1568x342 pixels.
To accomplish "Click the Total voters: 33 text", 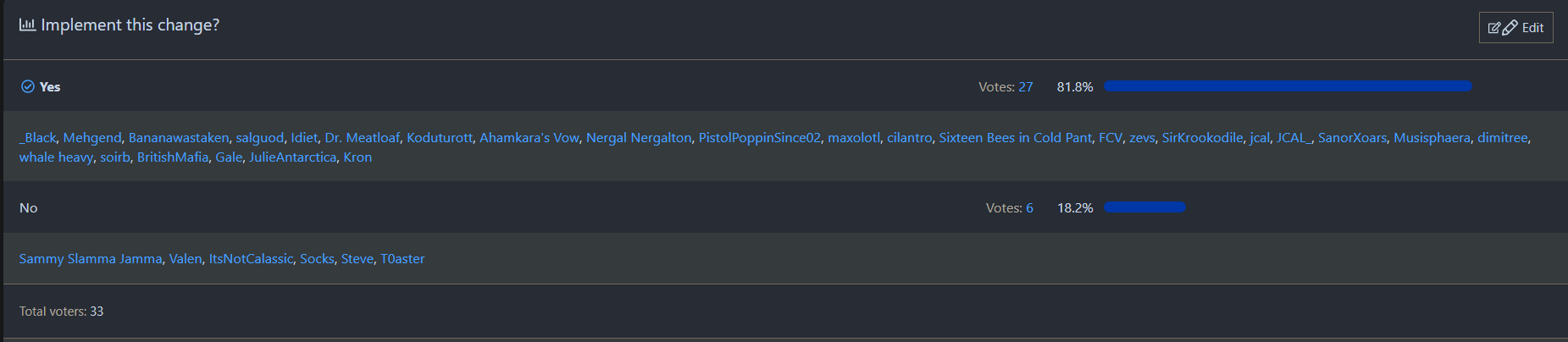I will click(x=61, y=312).
